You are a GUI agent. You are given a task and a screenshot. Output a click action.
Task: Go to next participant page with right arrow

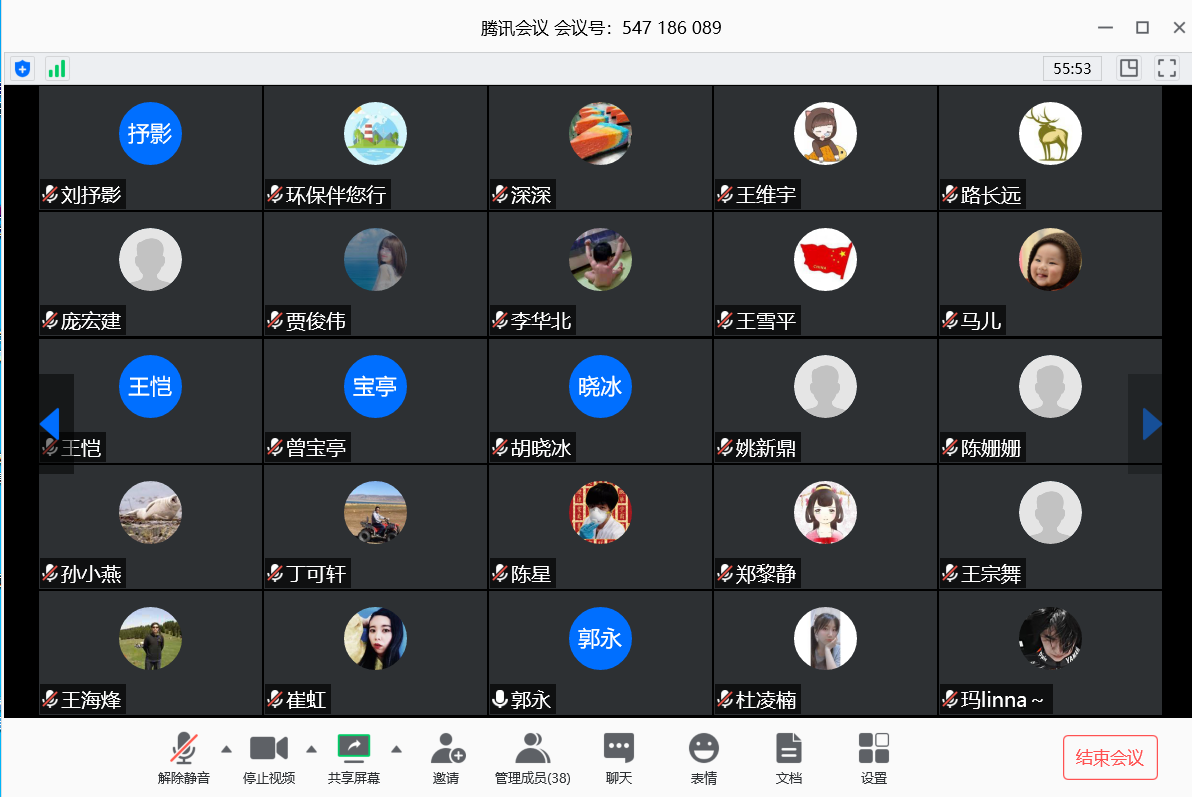(1151, 424)
